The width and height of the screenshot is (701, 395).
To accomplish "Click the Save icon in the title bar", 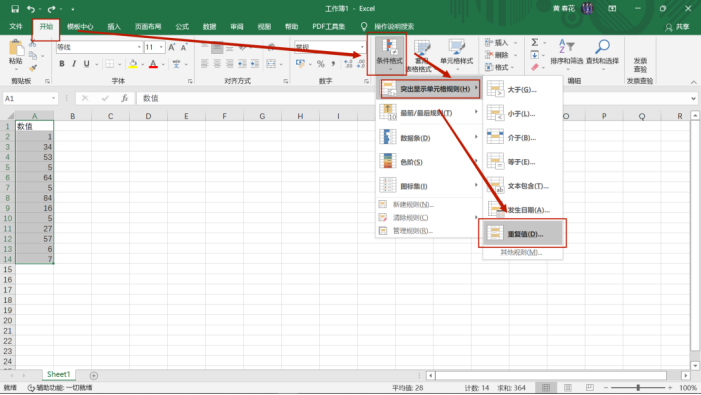I will pyautogui.click(x=15, y=8).
